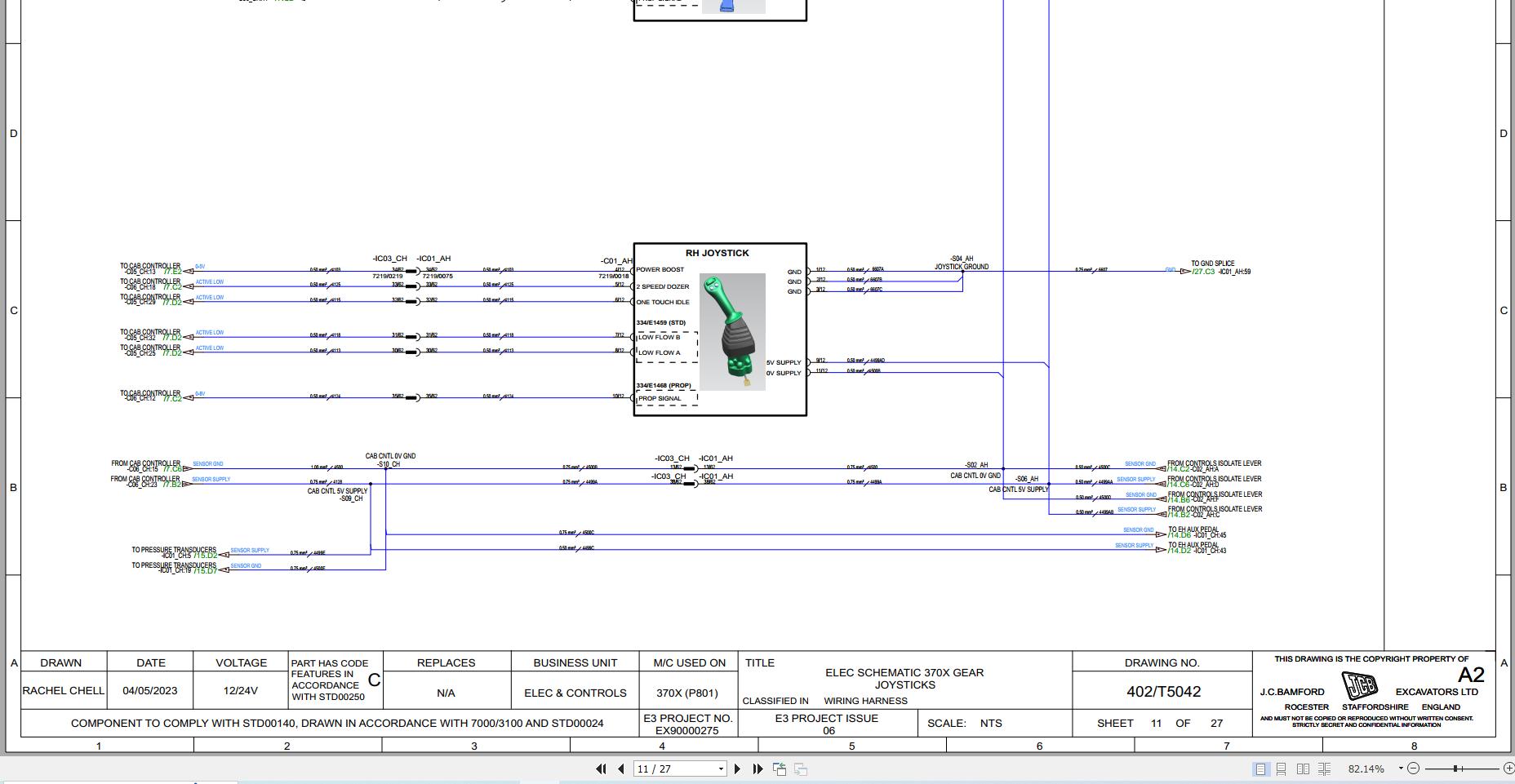Follow the /14.B6 isolate lever link
Image resolution: width=1515 pixels, height=784 pixels.
(1179, 499)
